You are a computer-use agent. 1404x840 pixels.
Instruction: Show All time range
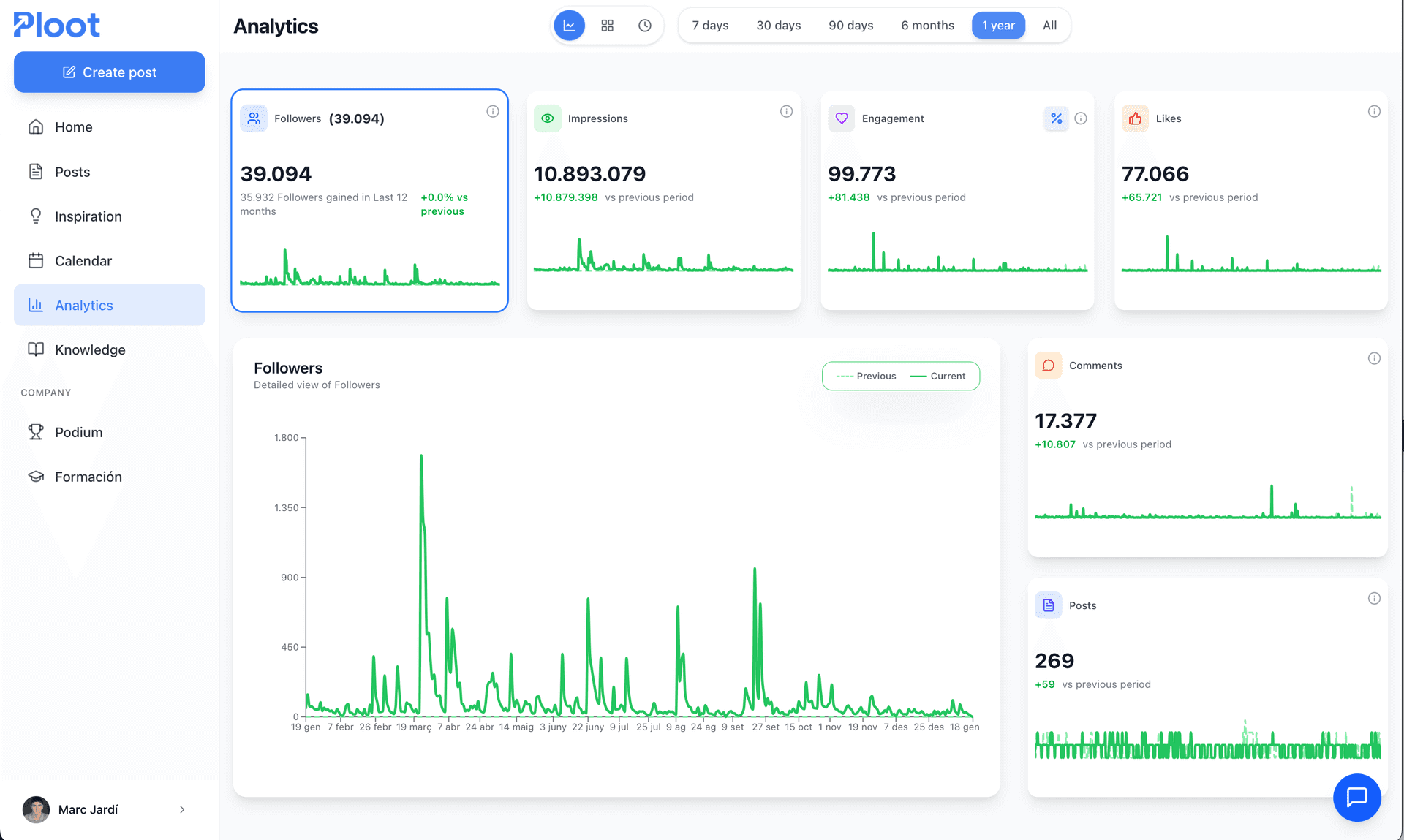[x=1049, y=26]
